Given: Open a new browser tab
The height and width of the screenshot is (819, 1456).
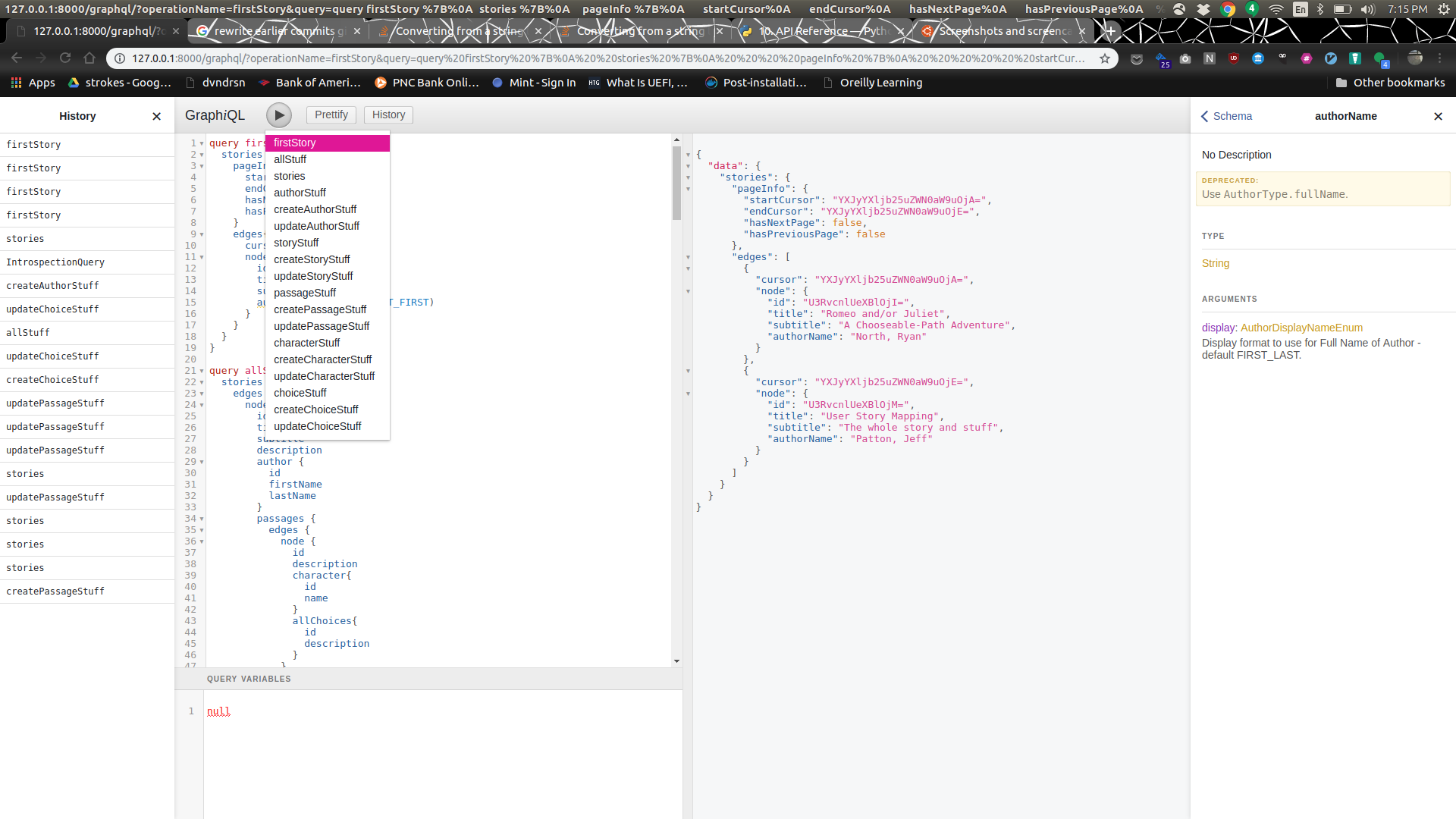Looking at the screenshot, I should coord(1110,31).
